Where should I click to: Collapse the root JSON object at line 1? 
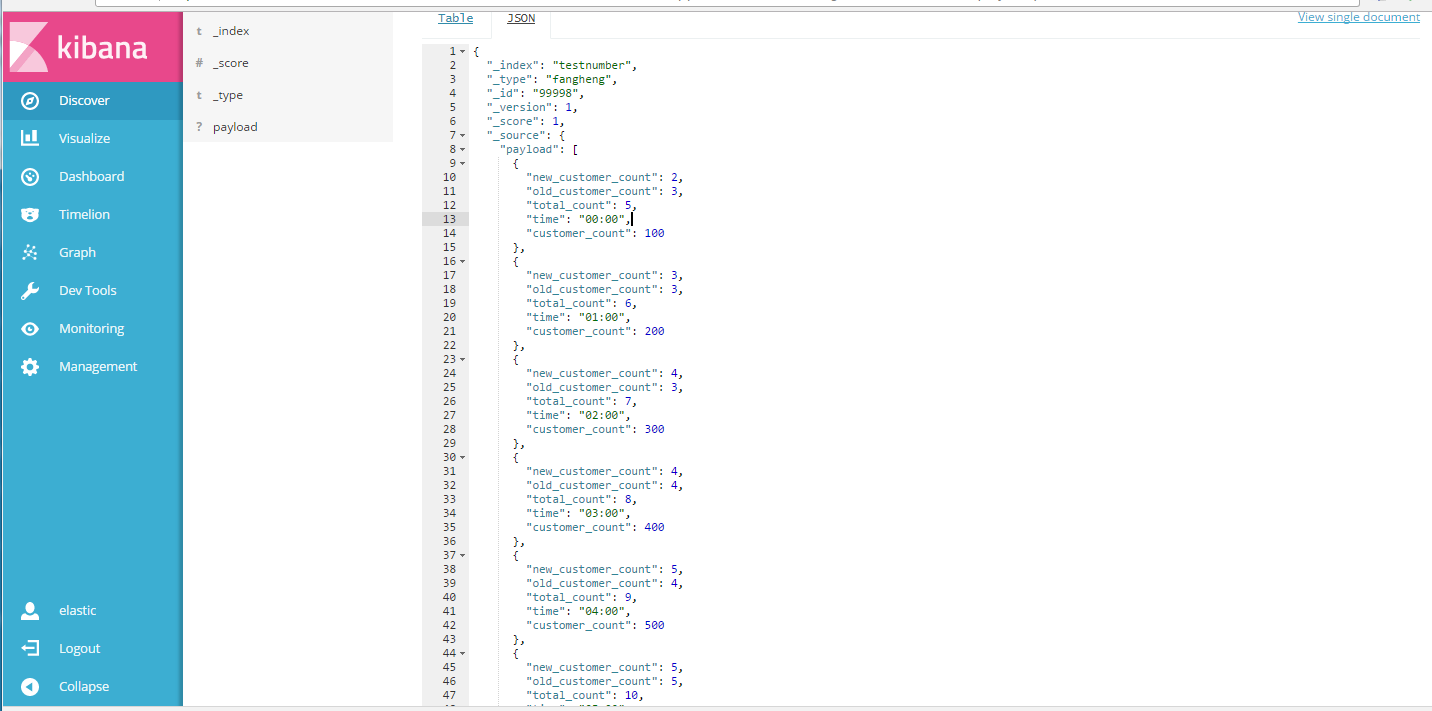click(x=463, y=51)
